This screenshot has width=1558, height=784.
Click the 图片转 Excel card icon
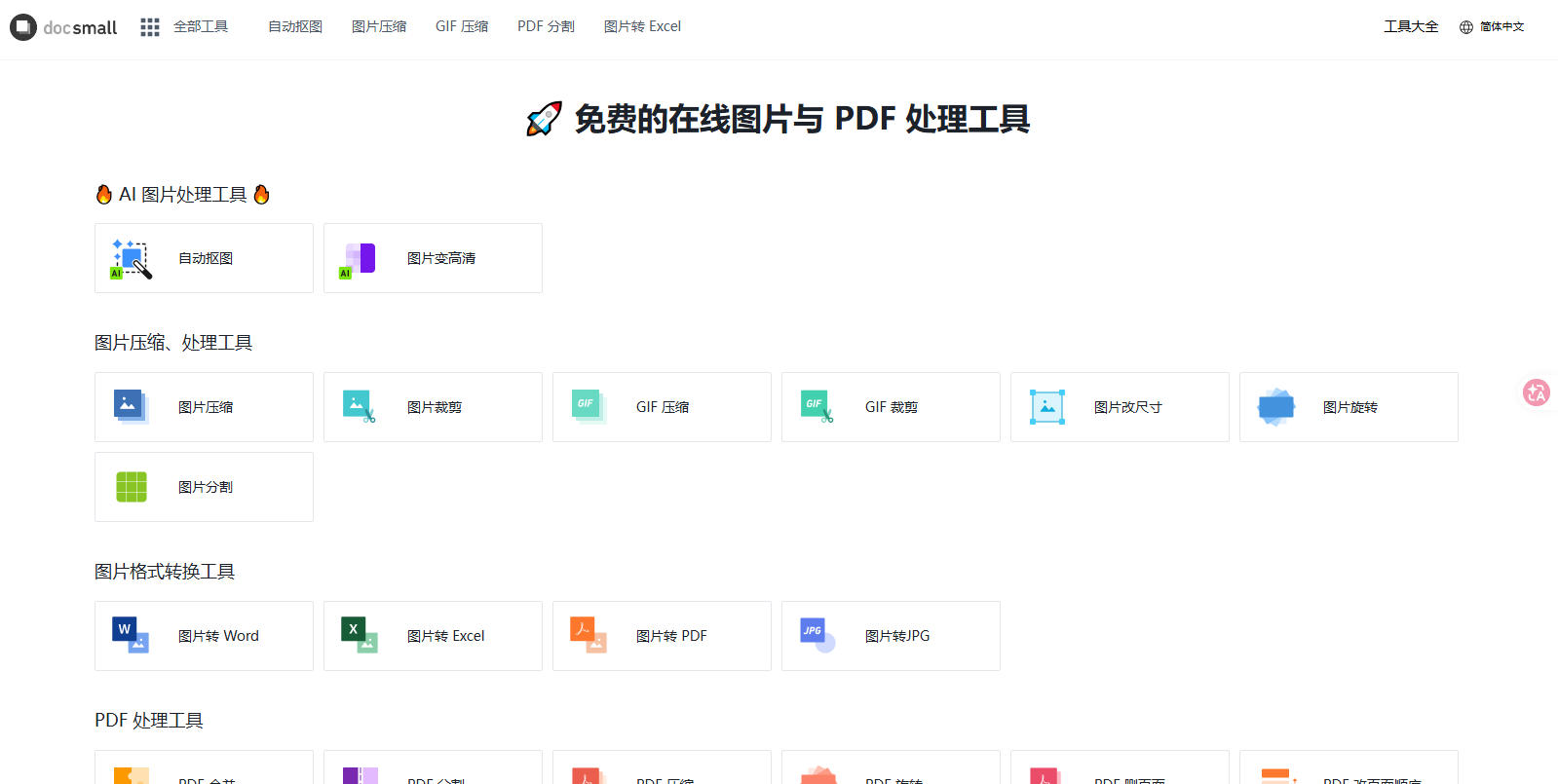pyautogui.click(x=360, y=636)
